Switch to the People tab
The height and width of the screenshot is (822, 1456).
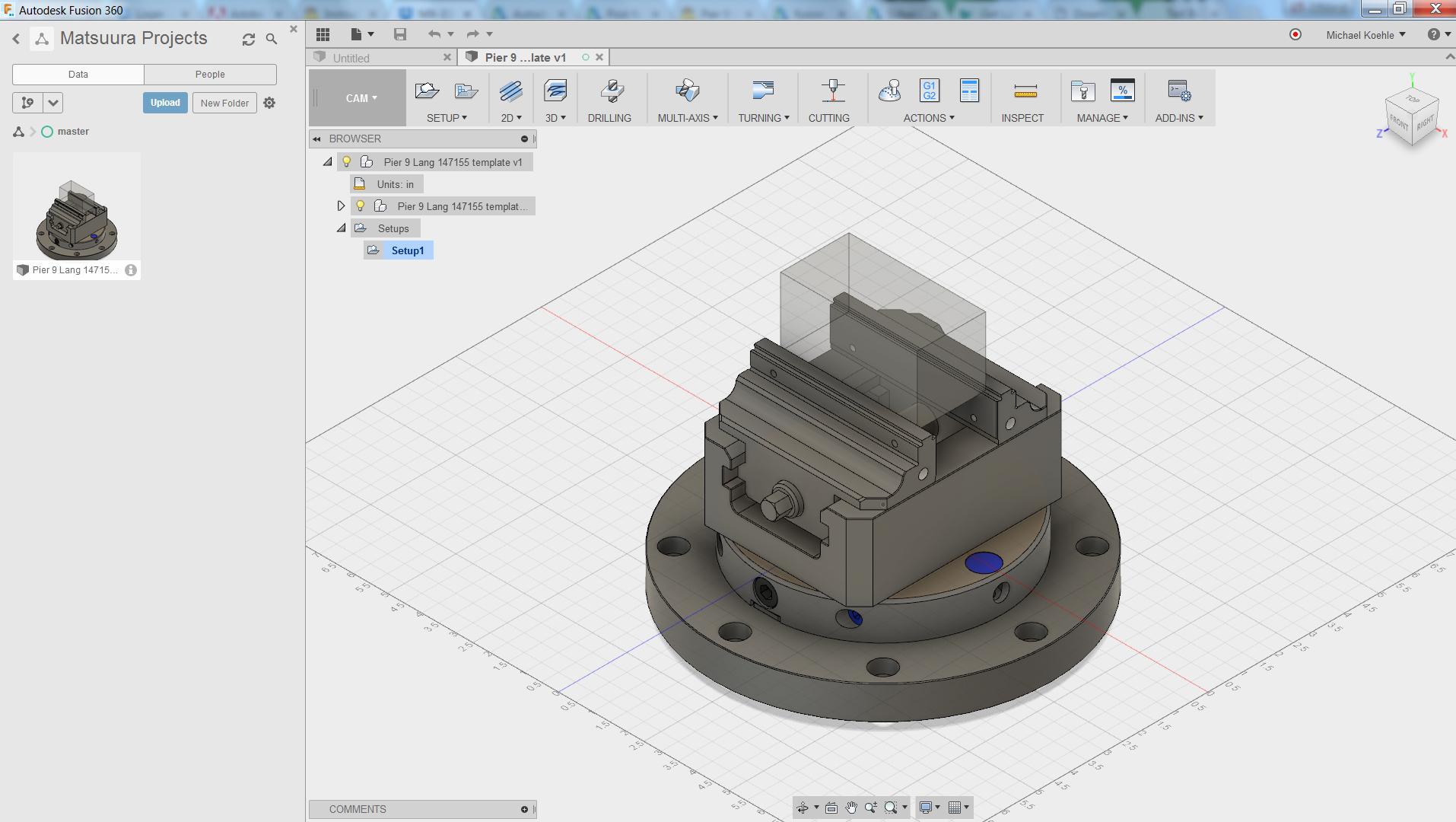[x=210, y=75]
